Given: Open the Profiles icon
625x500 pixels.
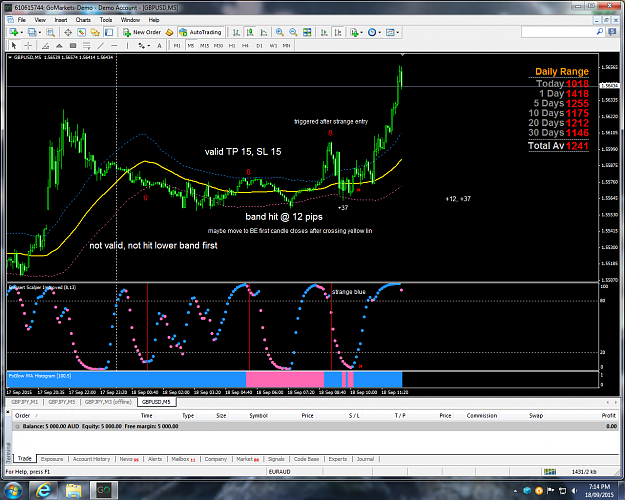Looking at the screenshot, I should 32,32.
